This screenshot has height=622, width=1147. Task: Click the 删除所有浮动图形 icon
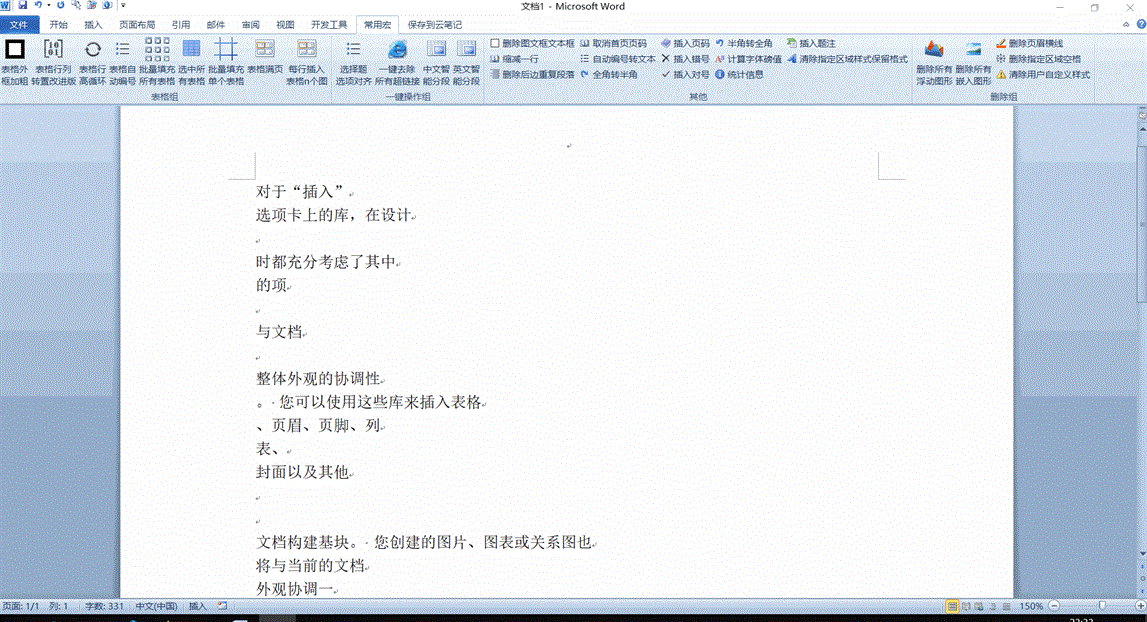(x=934, y=50)
